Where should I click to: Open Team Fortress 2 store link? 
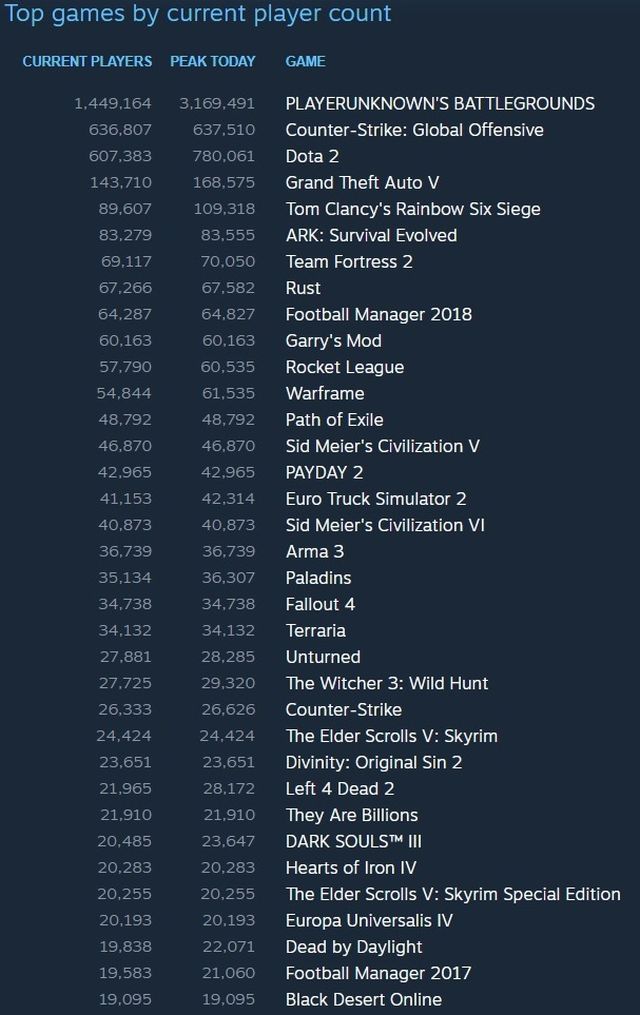point(349,262)
